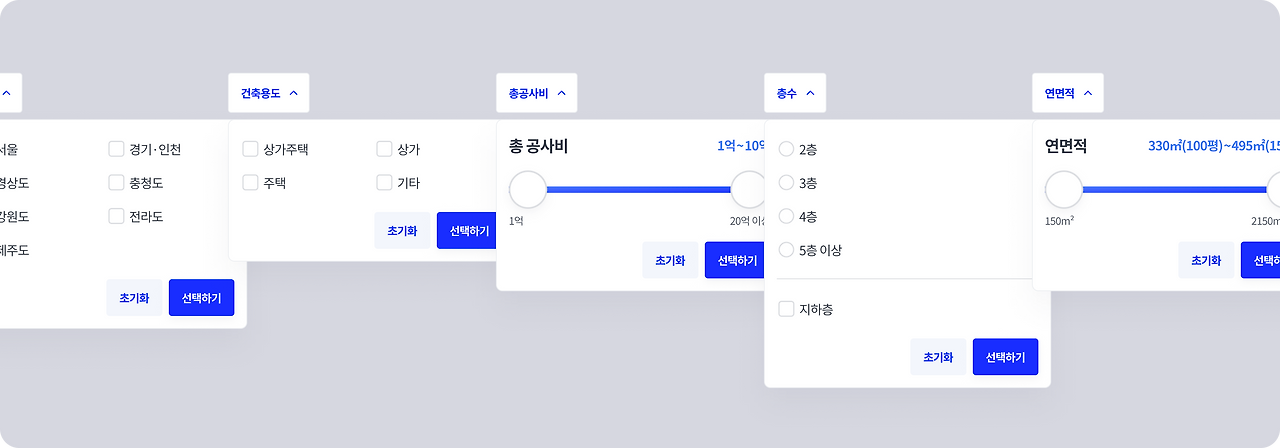This screenshot has width=1280, height=448.
Task: Check the 경기·인천 checkbox
Action: pyautogui.click(x=116, y=150)
